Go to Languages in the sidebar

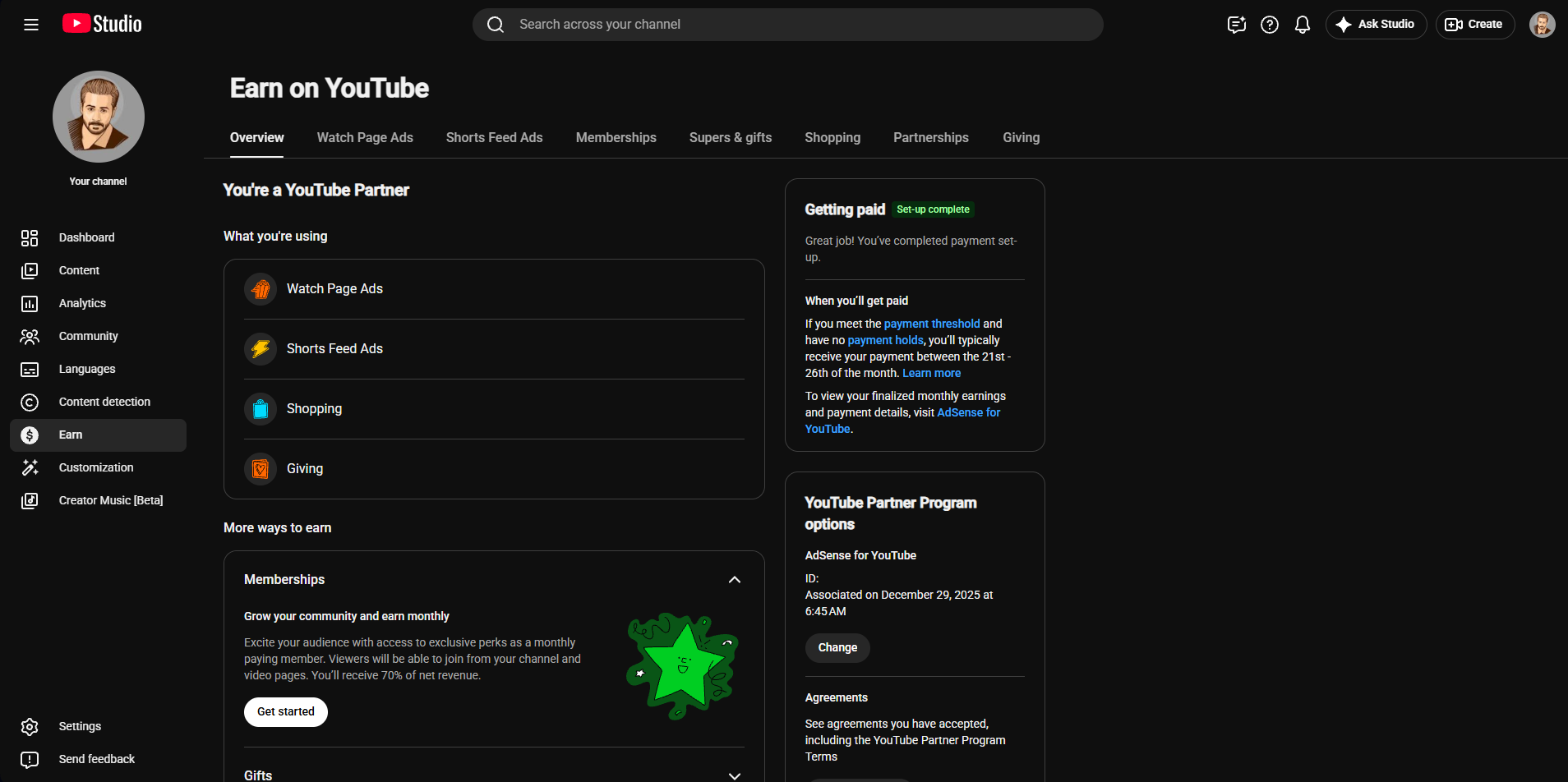[x=99, y=369]
